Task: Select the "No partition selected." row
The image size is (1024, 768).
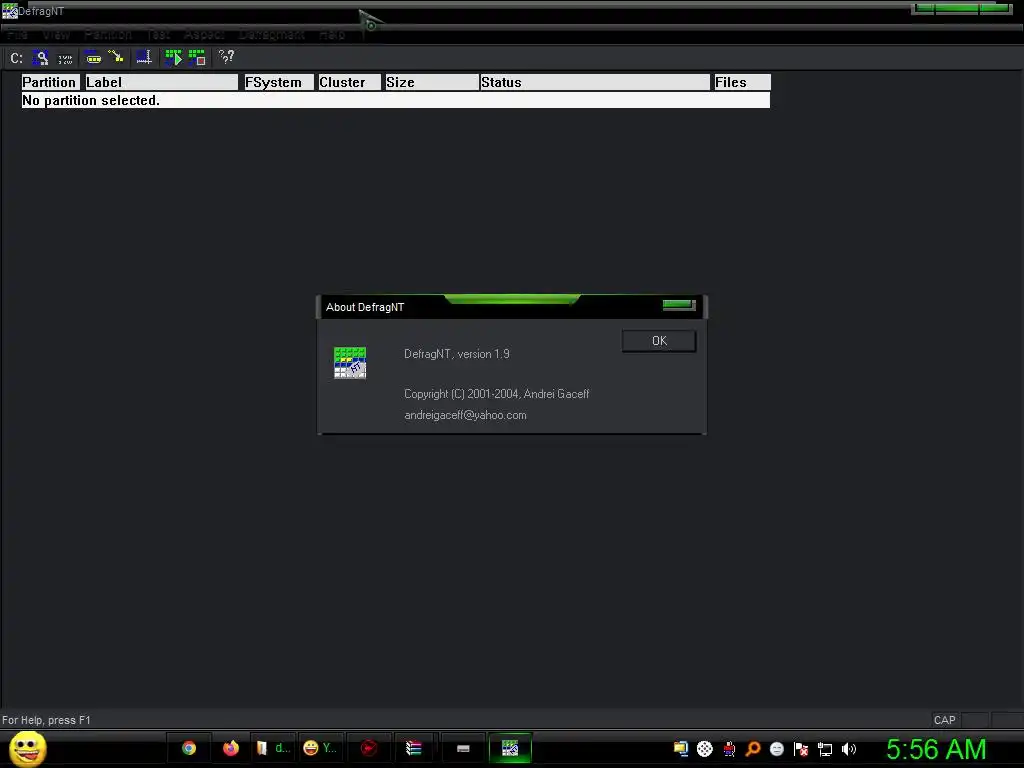Action: tap(396, 100)
